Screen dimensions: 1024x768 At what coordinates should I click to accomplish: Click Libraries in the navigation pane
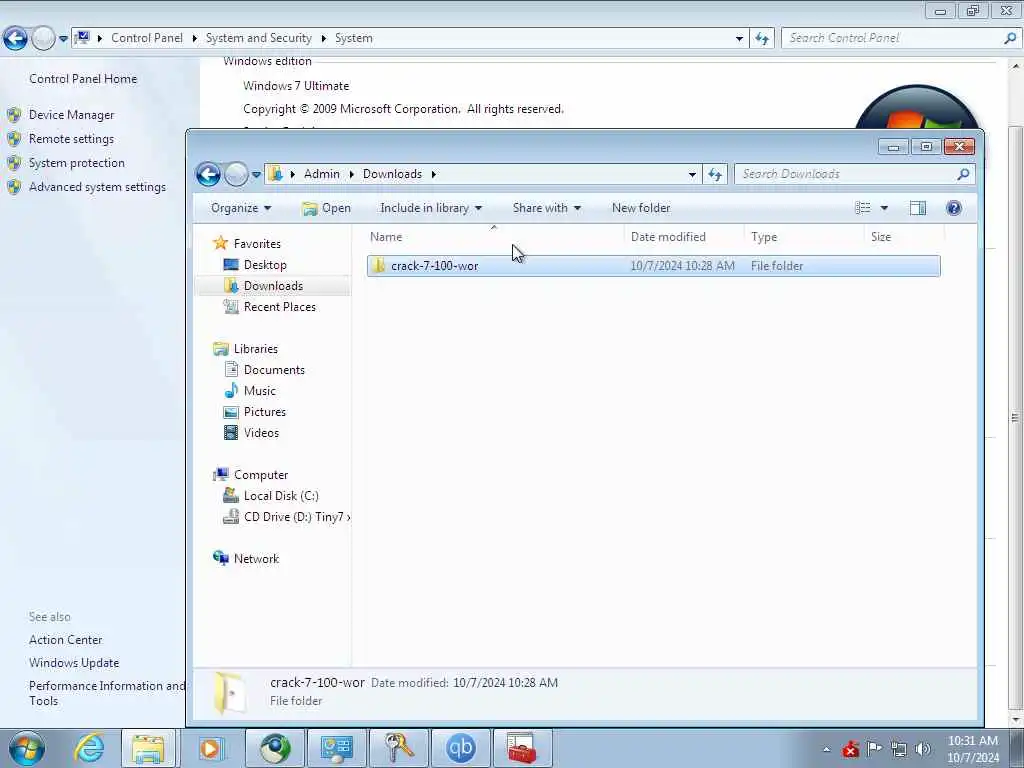click(255, 349)
